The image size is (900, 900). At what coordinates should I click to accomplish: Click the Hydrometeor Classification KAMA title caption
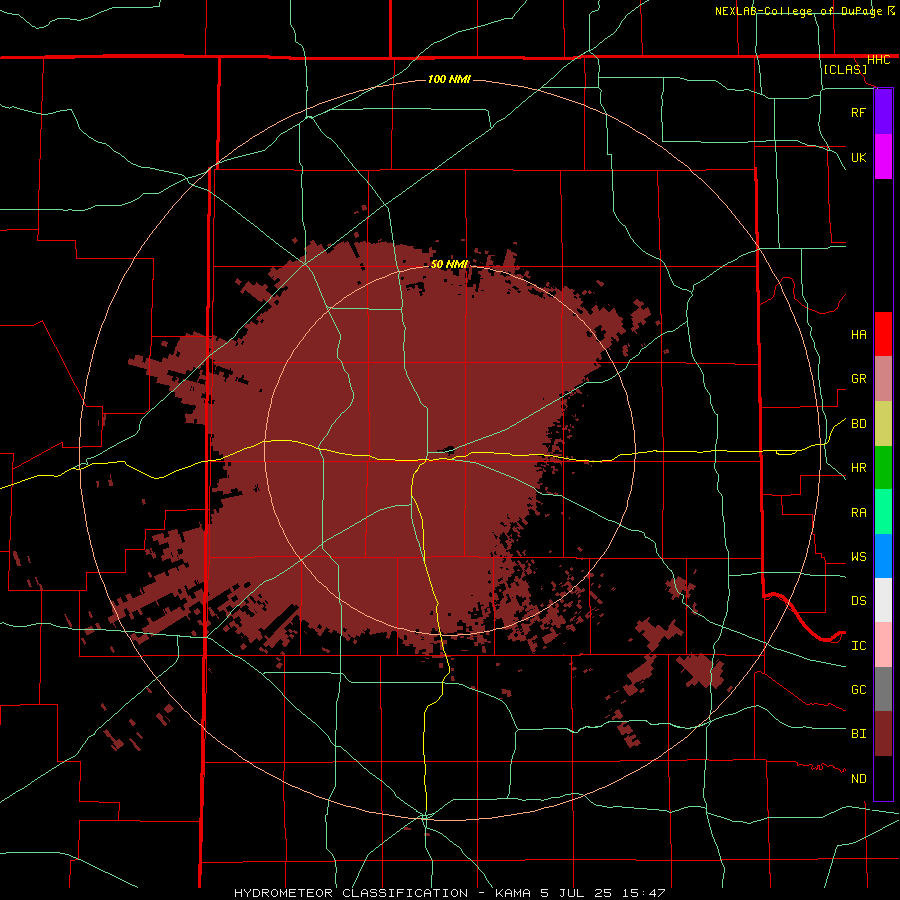pyautogui.click(x=449, y=893)
